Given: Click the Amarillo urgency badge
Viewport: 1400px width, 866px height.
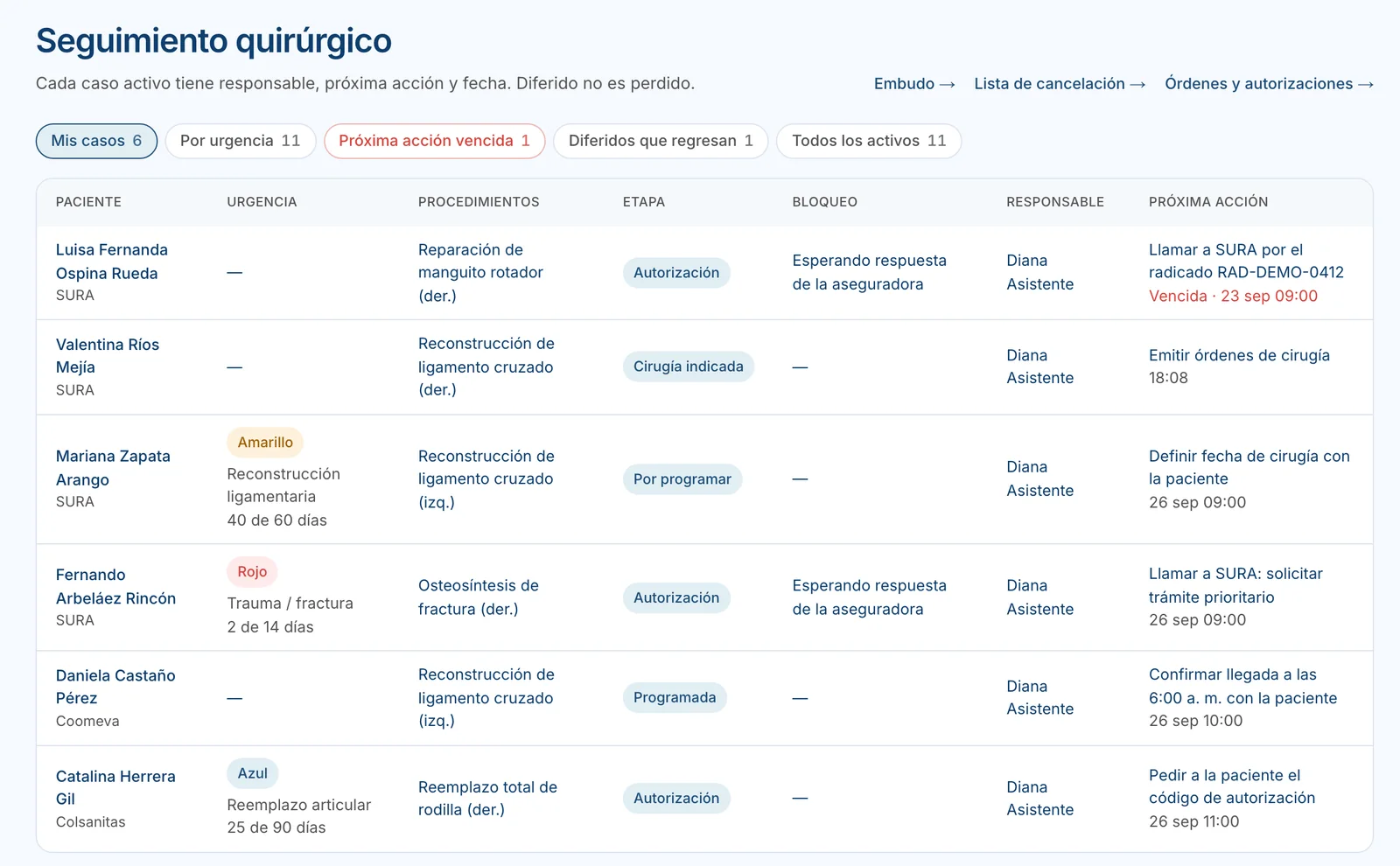Looking at the screenshot, I should [x=265, y=443].
